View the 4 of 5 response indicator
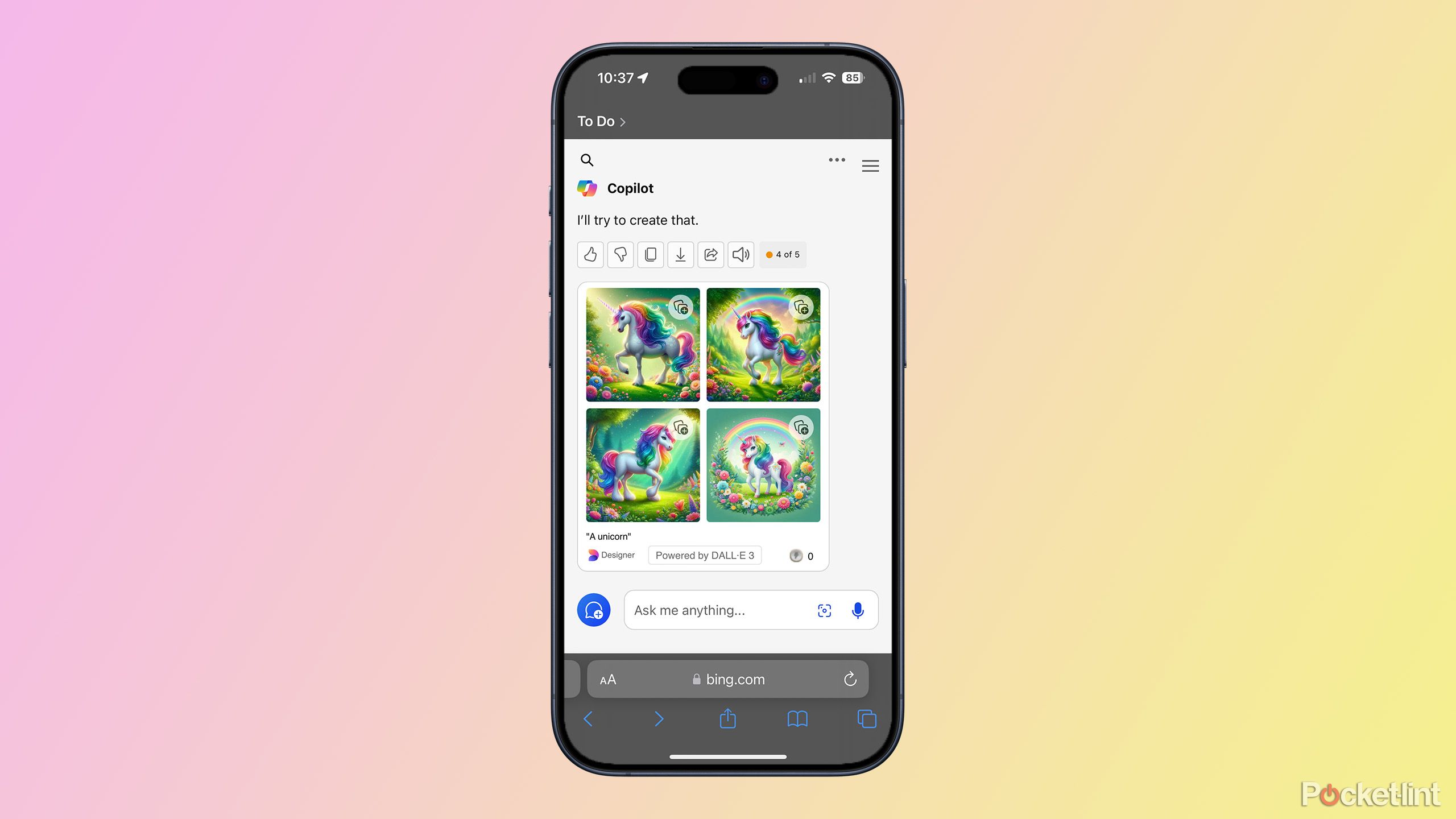The height and width of the screenshot is (819, 1456). pyautogui.click(x=784, y=254)
